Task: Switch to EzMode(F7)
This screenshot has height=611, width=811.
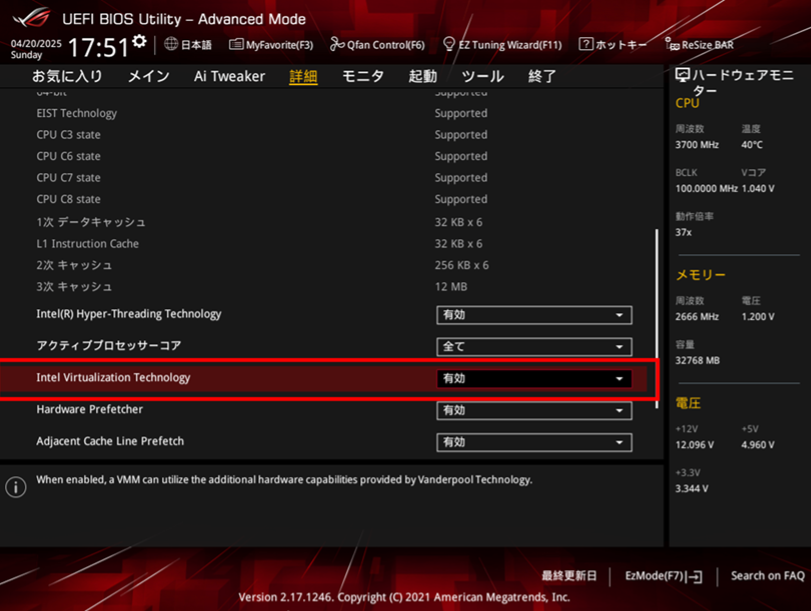Action: pos(664,576)
